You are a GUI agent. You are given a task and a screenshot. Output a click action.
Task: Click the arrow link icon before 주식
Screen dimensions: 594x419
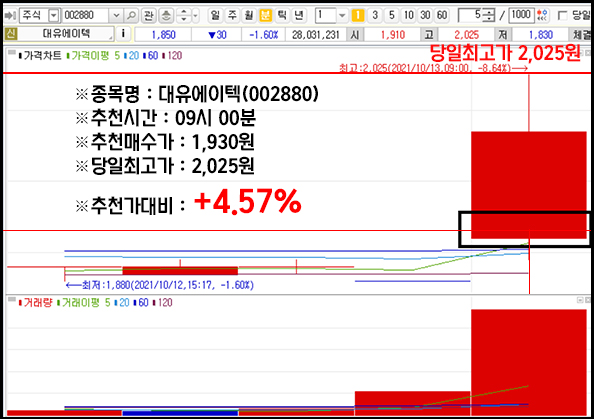pos(10,16)
